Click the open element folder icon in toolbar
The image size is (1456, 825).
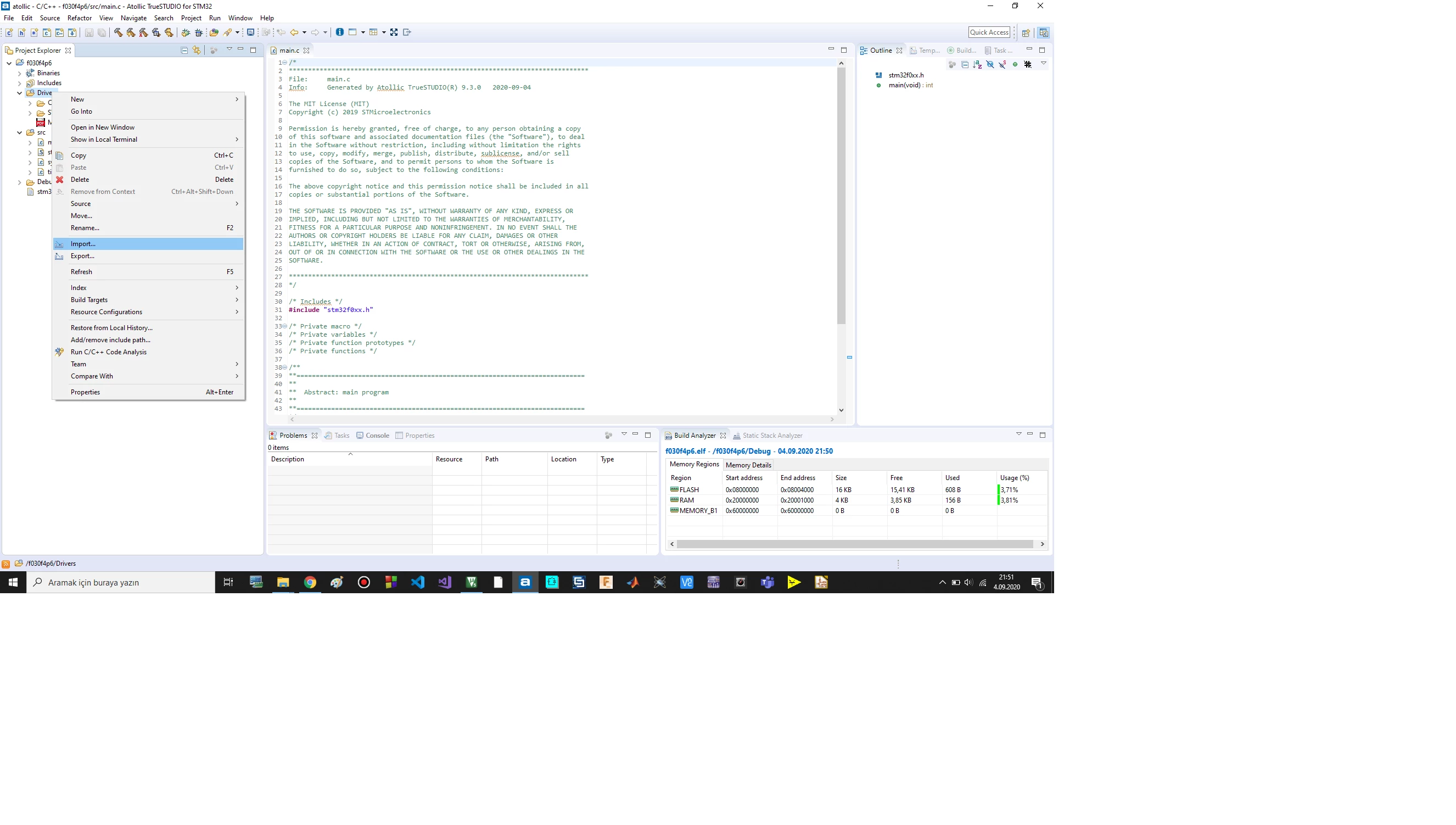point(214,32)
